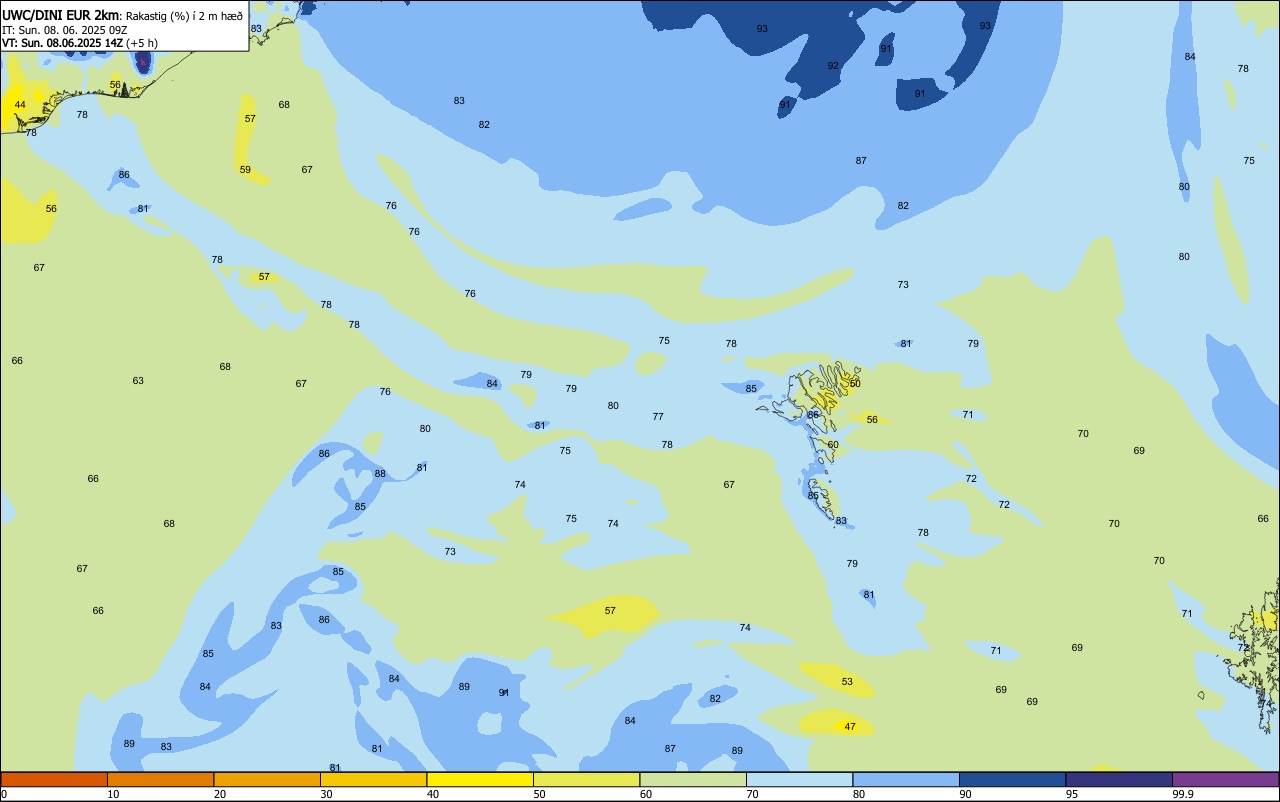Screen dimensions: 1280x802
Task: Click the humidity value '59' on map
Action: (245, 170)
